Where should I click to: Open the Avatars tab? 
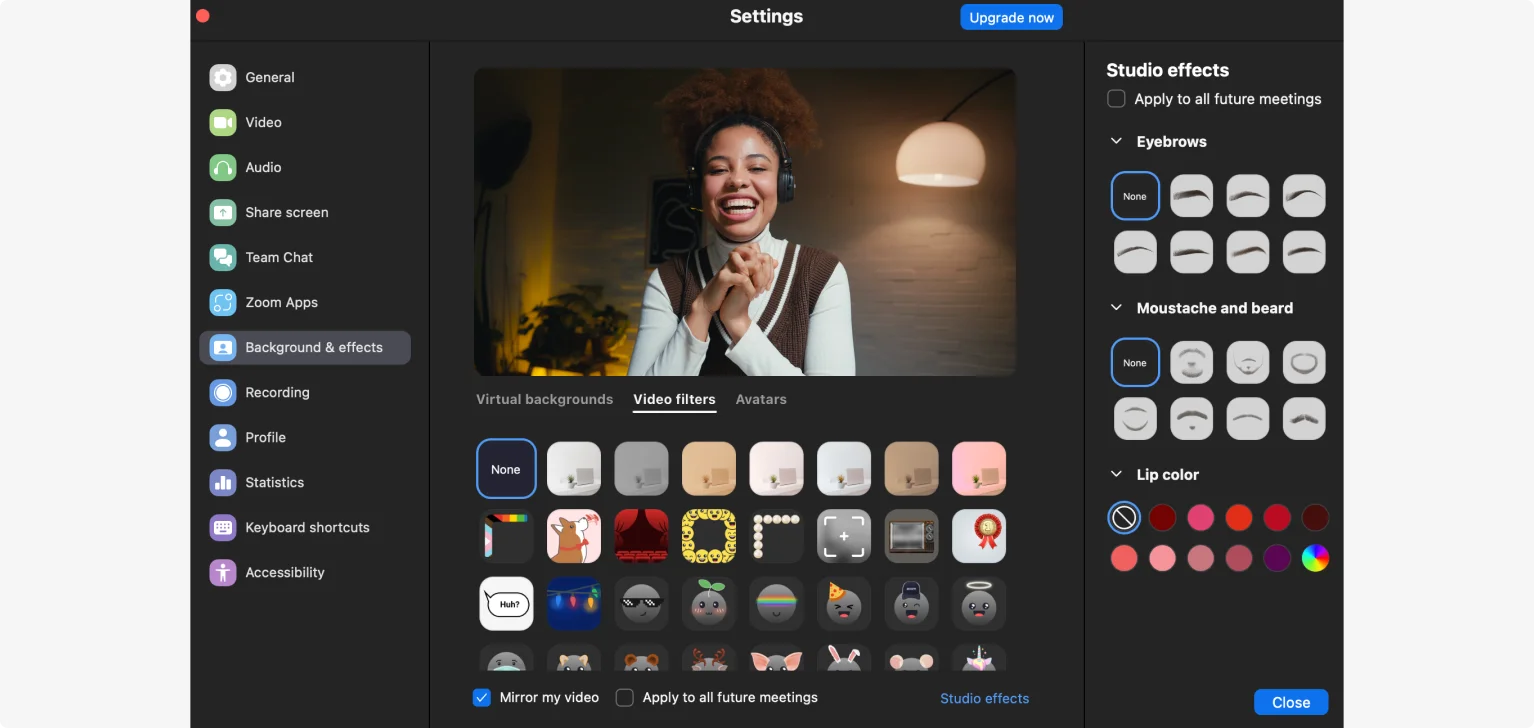(761, 399)
